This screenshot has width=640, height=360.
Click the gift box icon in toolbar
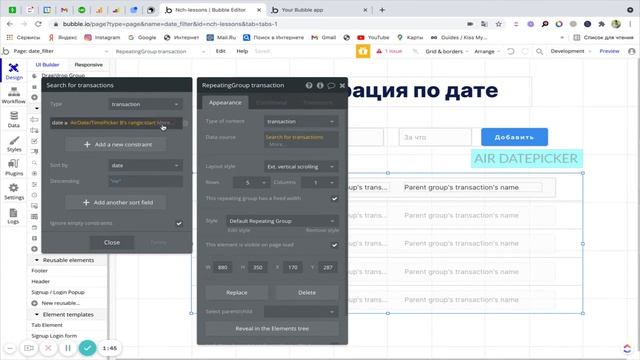pos(363,51)
